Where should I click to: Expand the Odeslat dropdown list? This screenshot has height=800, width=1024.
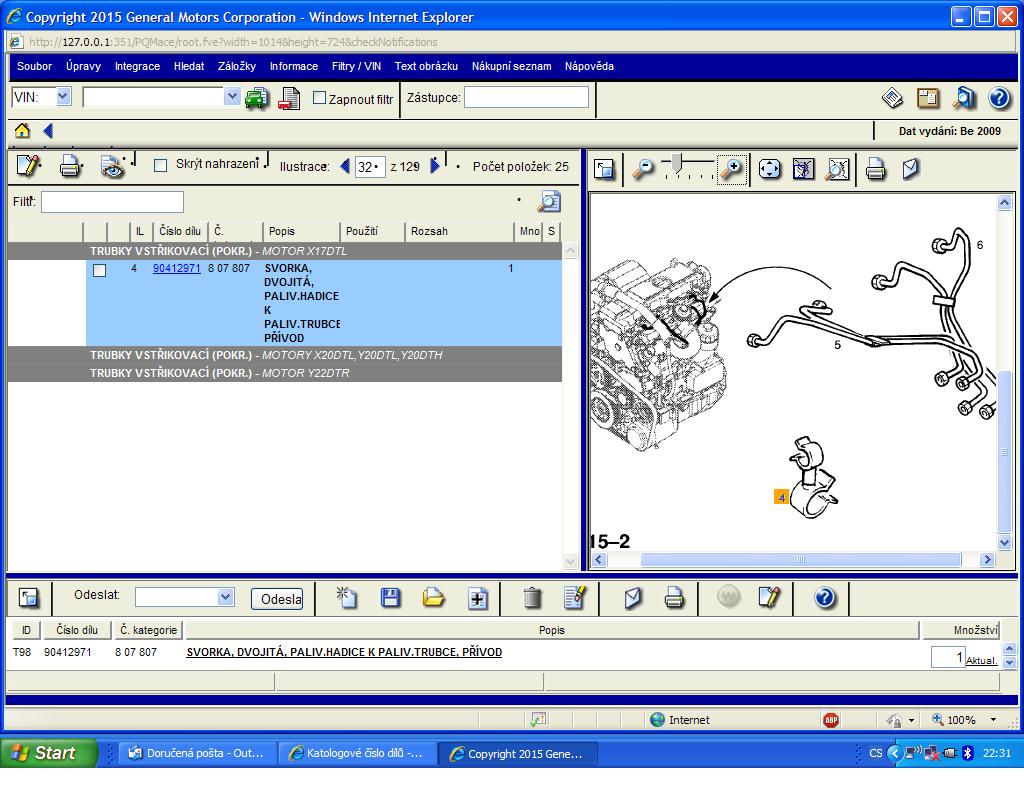click(225, 597)
